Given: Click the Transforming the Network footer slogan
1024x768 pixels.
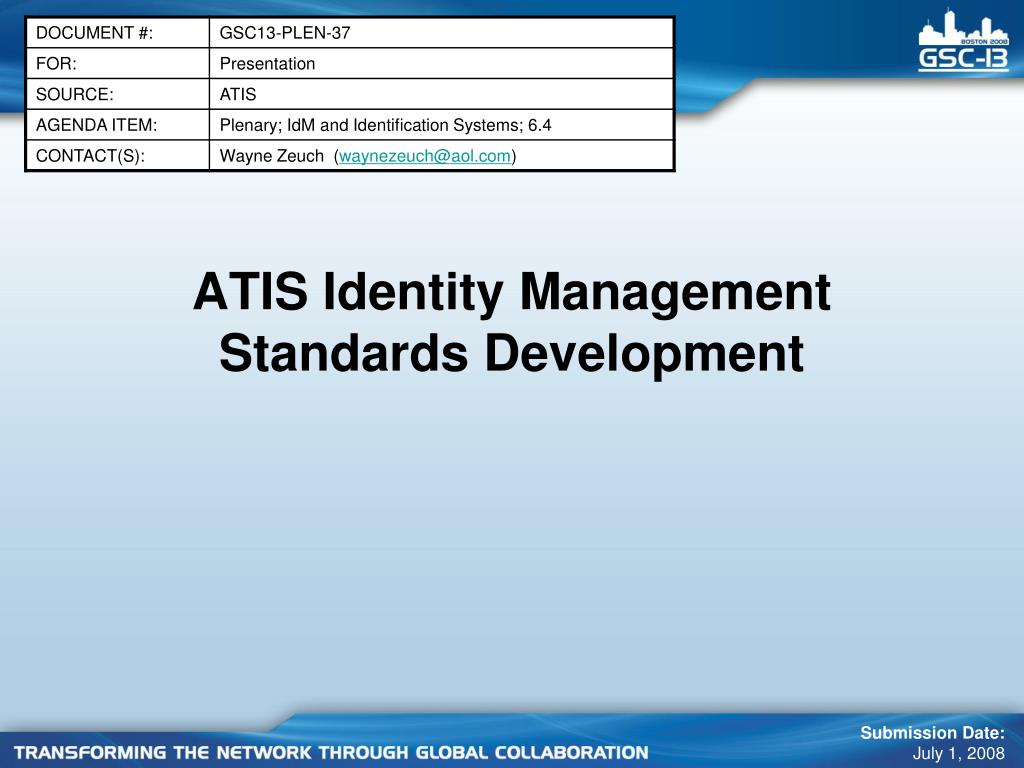Looking at the screenshot, I should (331, 752).
